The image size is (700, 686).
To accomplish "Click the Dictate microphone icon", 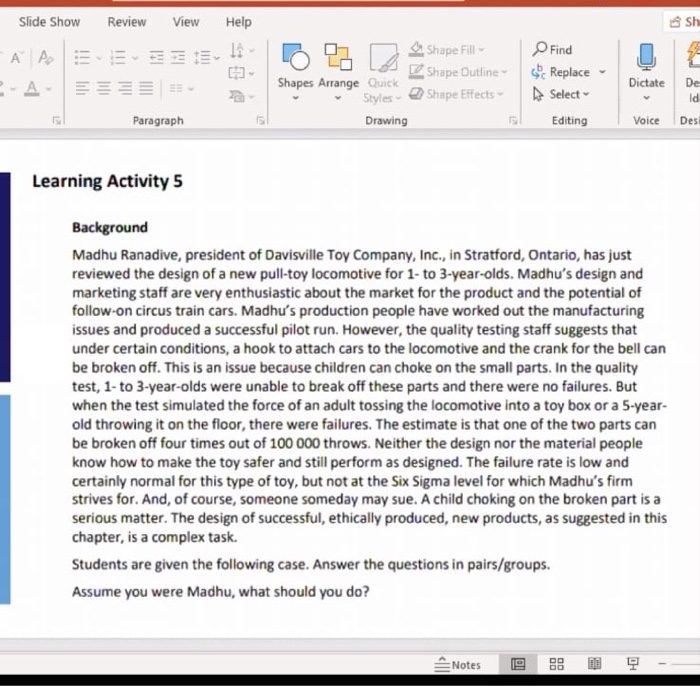I will (646, 57).
